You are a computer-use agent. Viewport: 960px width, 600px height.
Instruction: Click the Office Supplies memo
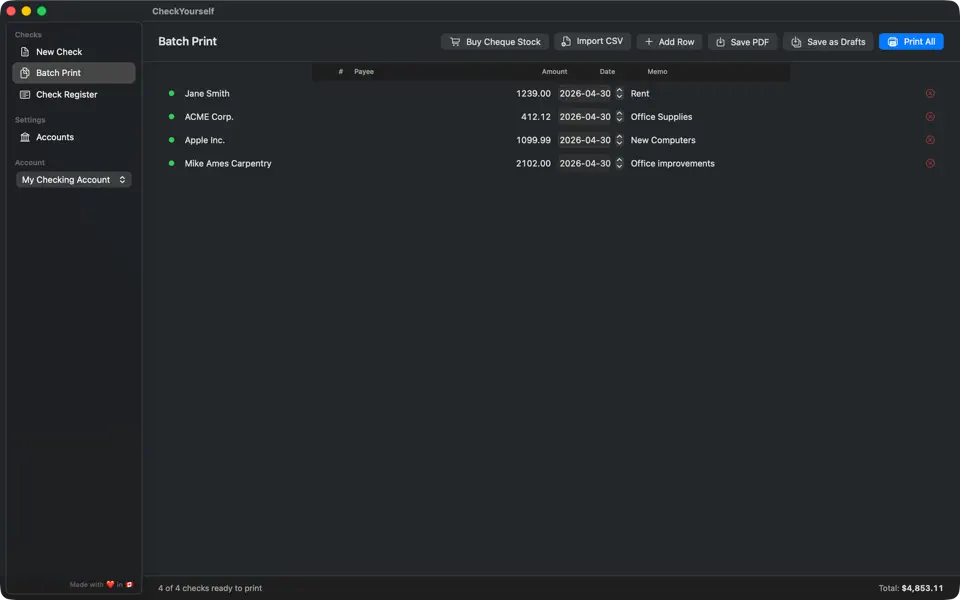click(x=661, y=117)
